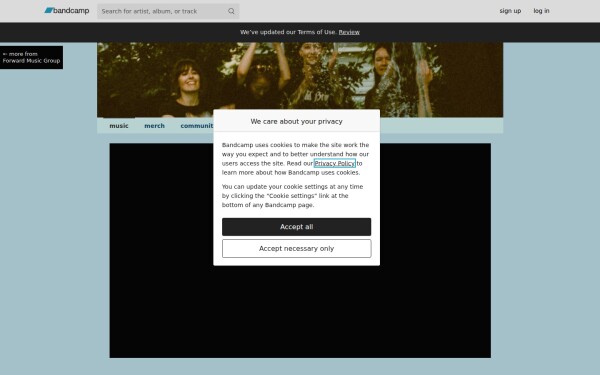Image resolution: width=600 pixels, height=375 pixels.
Task: Review the updated Terms of Use
Action: (349, 32)
